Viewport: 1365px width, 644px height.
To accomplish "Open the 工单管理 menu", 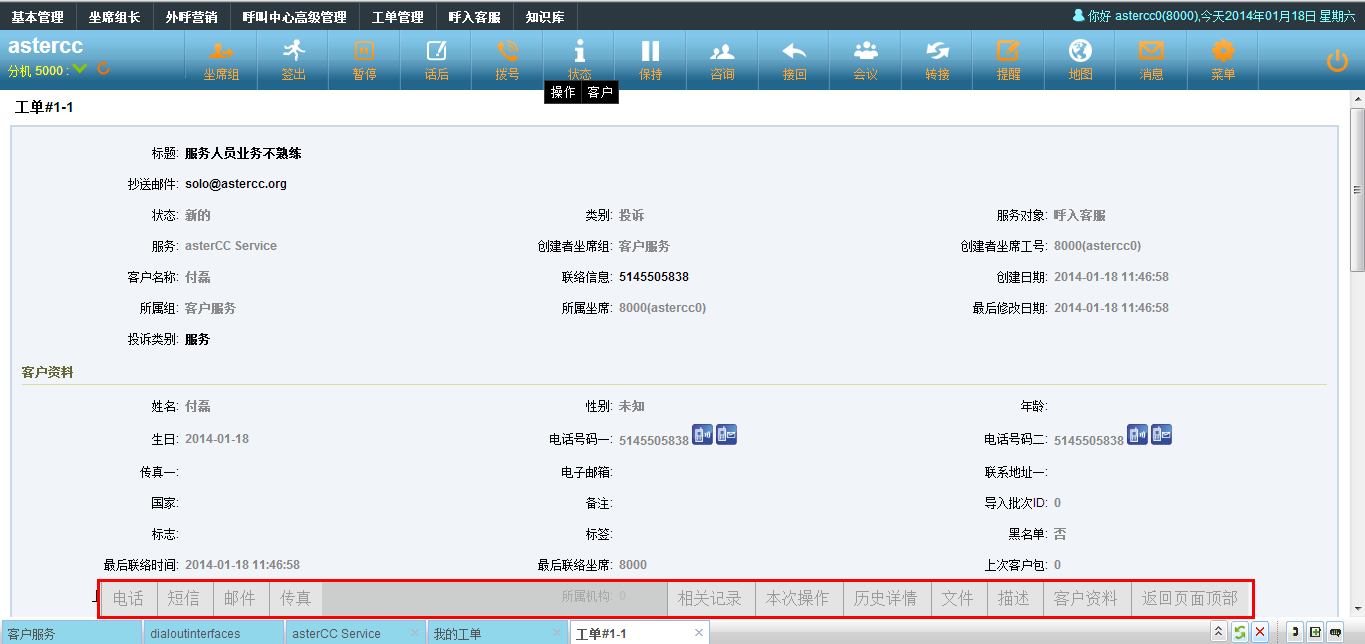I will pos(397,17).
